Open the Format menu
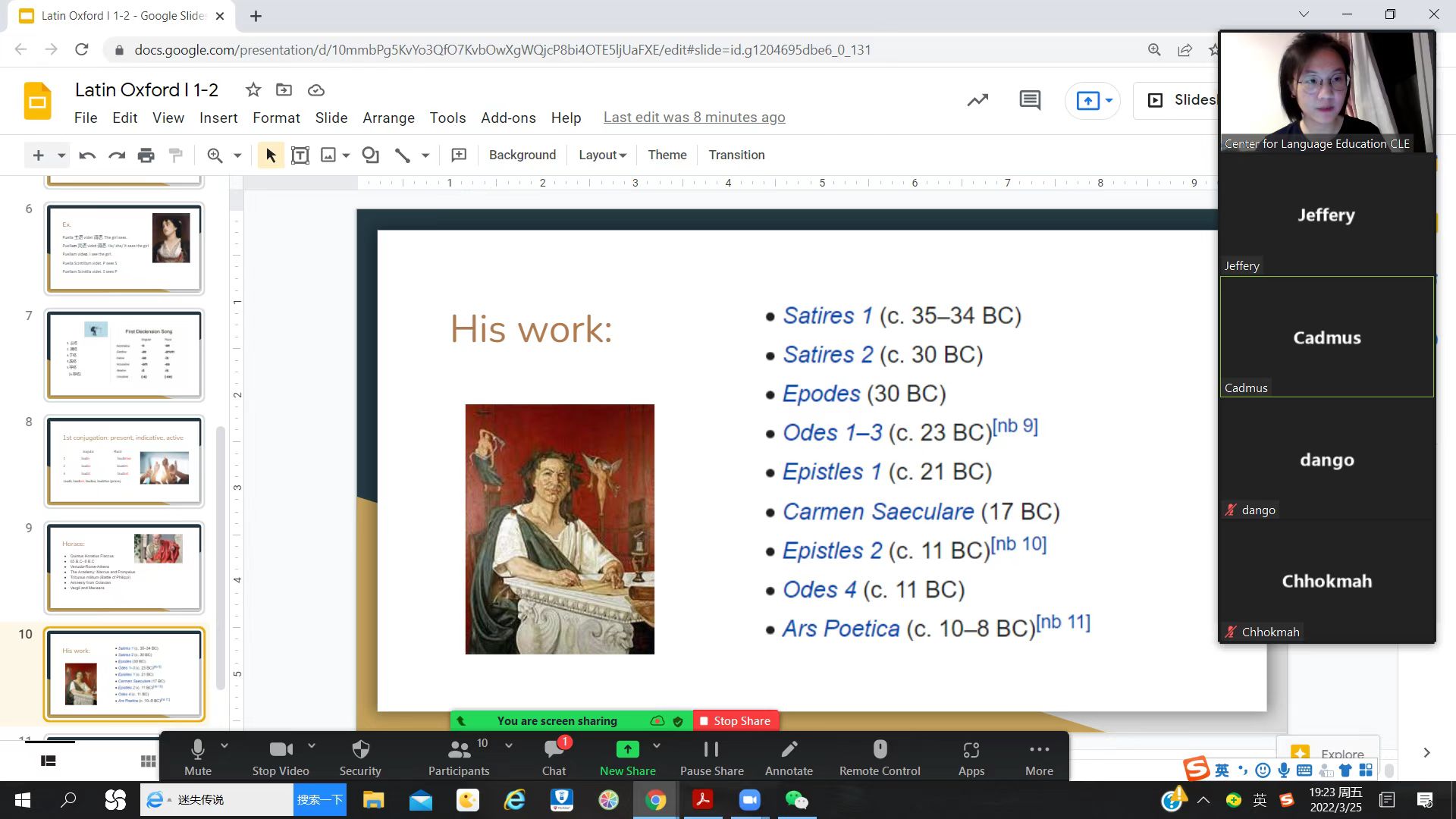 pyautogui.click(x=276, y=118)
